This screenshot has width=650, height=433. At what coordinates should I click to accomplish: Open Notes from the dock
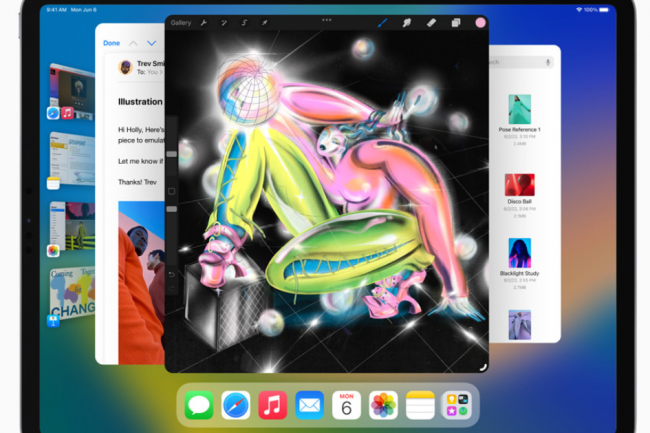(420, 405)
